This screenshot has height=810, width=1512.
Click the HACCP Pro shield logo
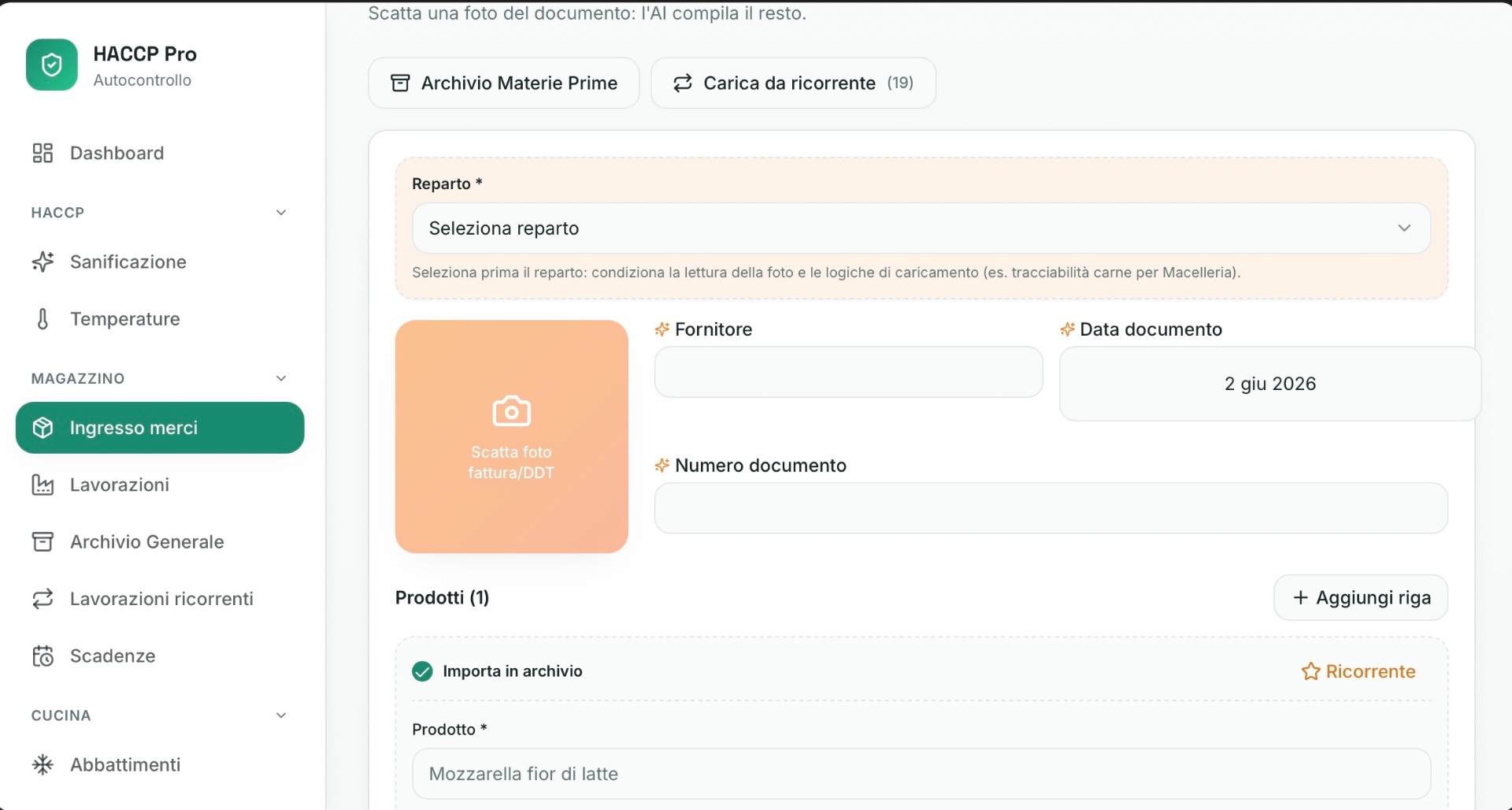tap(52, 65)
